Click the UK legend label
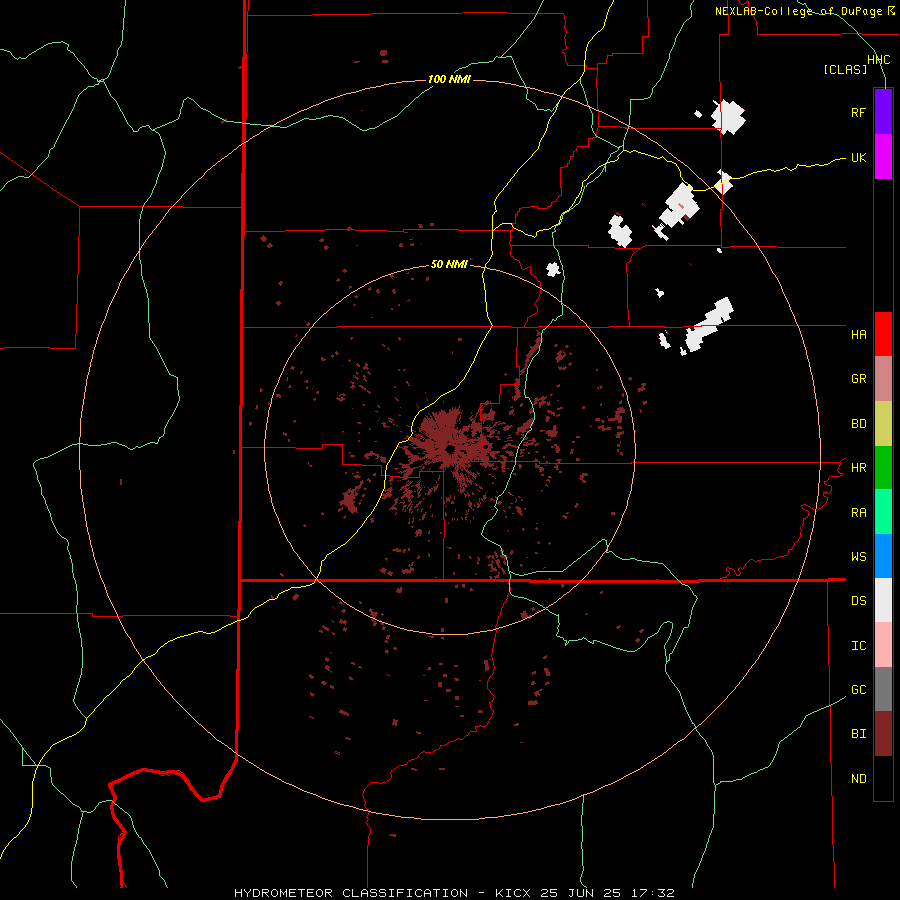 point(858,157)
